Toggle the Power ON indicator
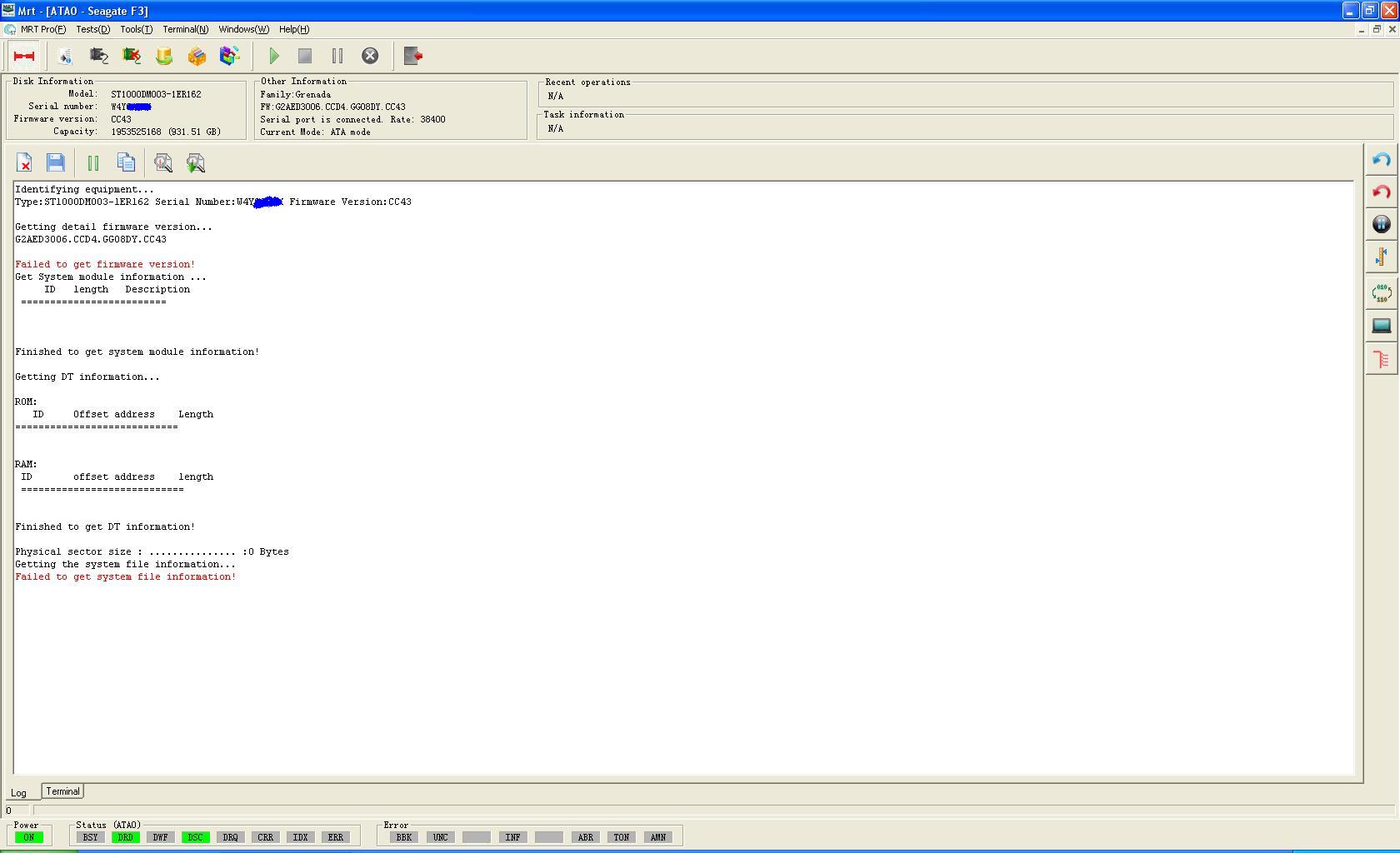This screenshot has height=853, width=1400. coord(29,837)
